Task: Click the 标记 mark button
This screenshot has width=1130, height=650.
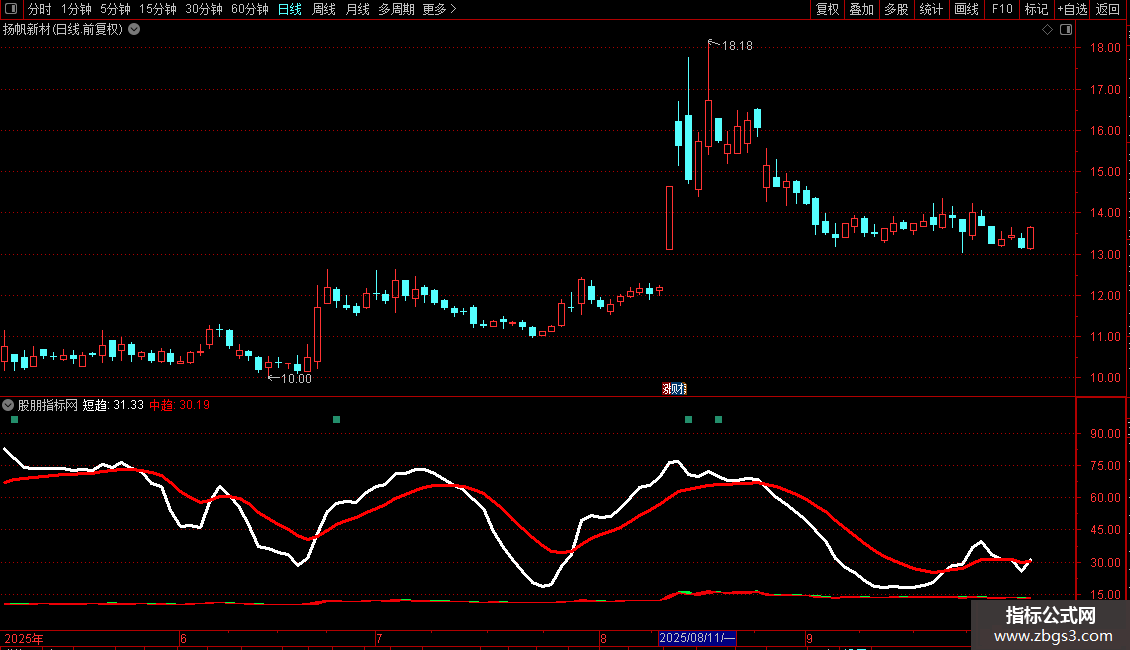Action: [1036, 9]
